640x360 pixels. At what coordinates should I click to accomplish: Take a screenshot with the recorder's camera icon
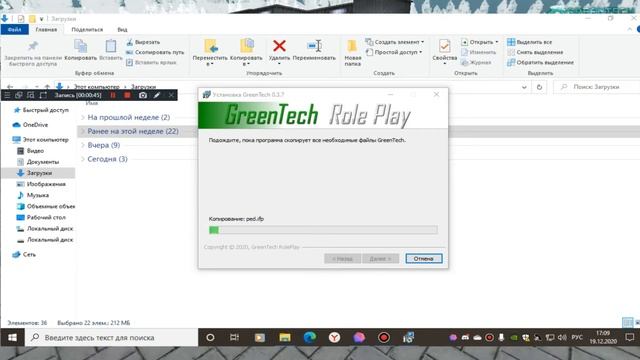(x=142, y=95)
